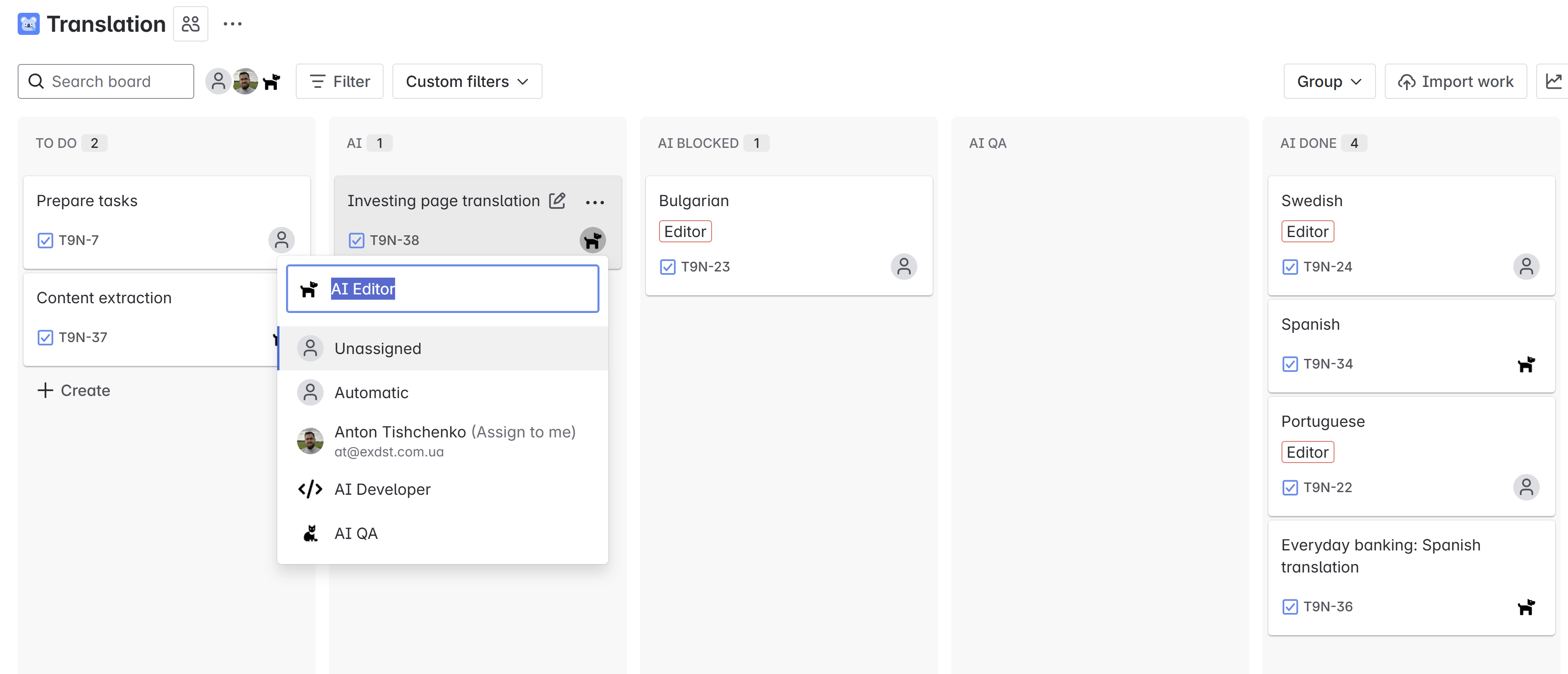This screenshot has height=674, width=1568.
Task: Expand the Custom filters dropdown
Action: [x=467, y=82]
